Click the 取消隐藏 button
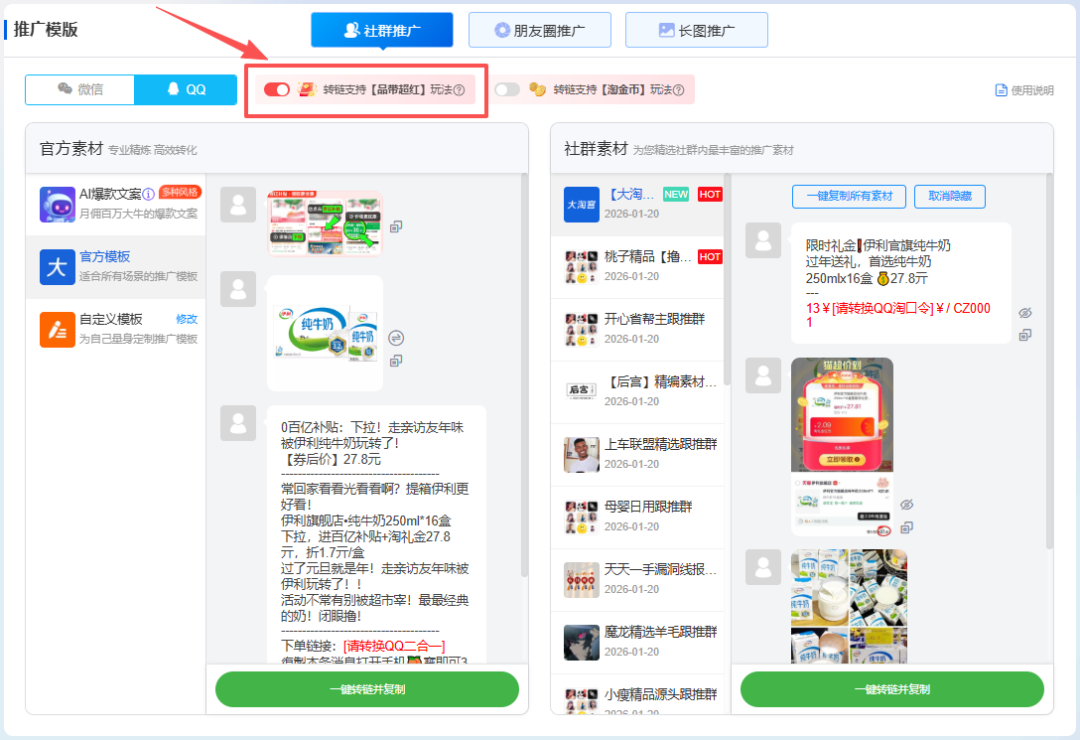 (x=950, y=196)
